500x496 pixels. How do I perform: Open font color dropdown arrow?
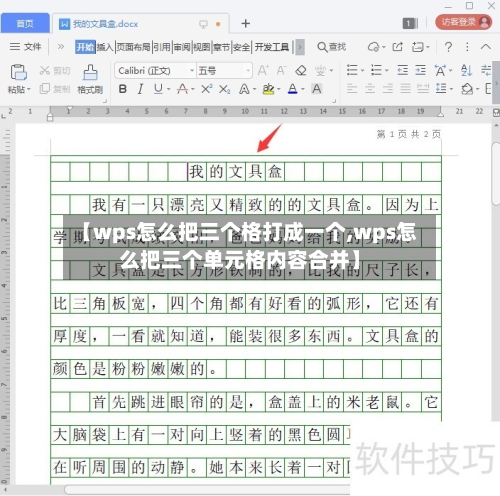(303, 89)
